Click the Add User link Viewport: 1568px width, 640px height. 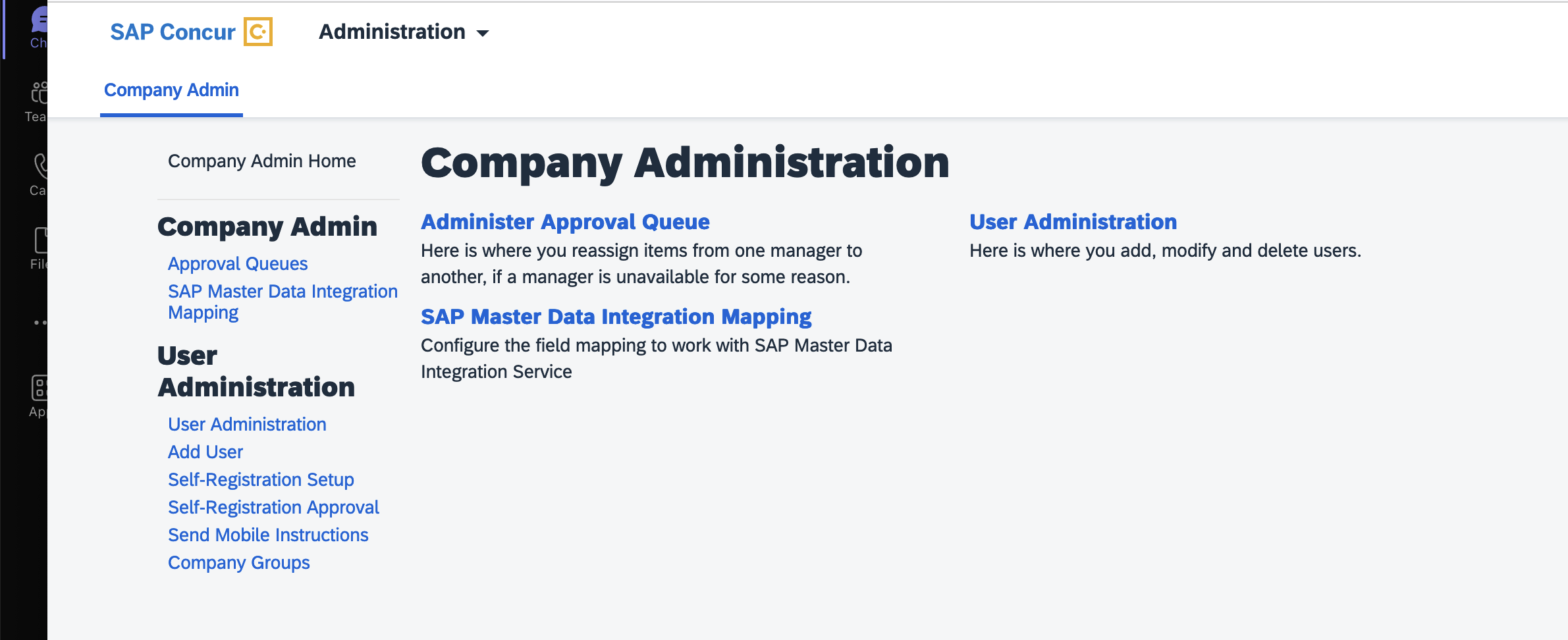pyautogui.click(x=205, y=452)
